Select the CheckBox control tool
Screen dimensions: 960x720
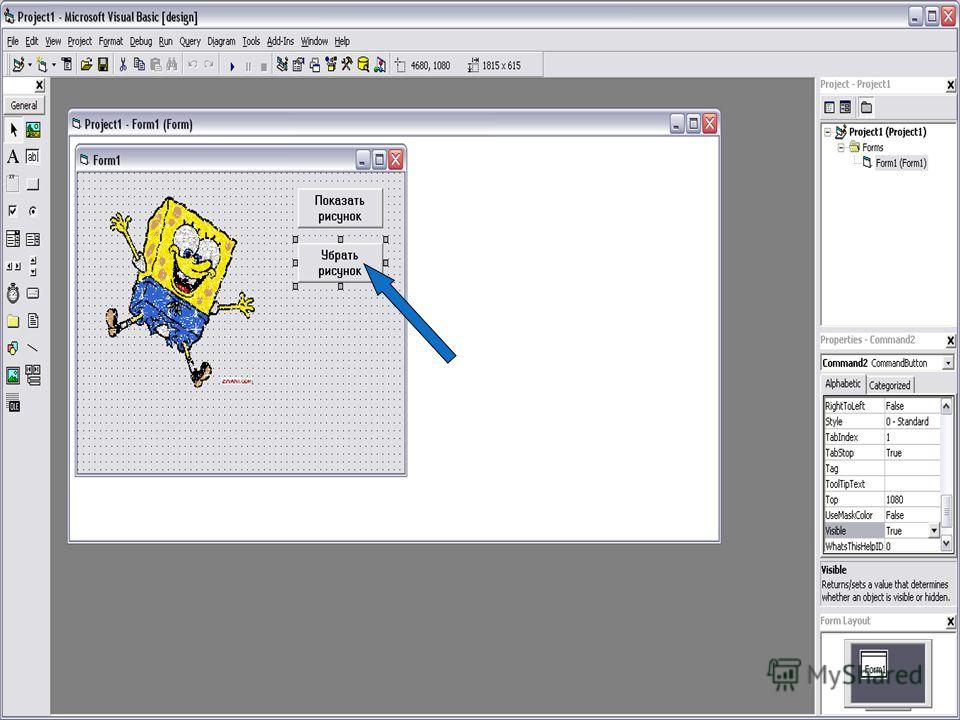(13, 211)
